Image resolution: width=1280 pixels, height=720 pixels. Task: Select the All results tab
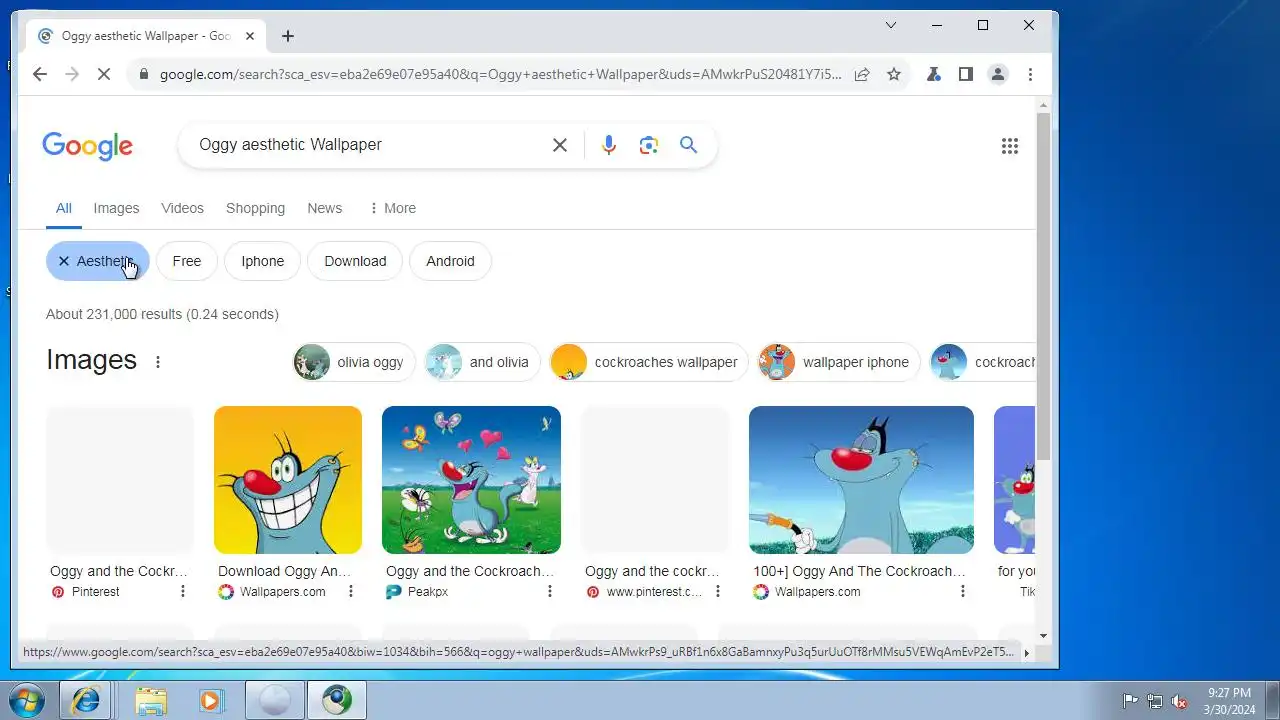click(63, 208)
